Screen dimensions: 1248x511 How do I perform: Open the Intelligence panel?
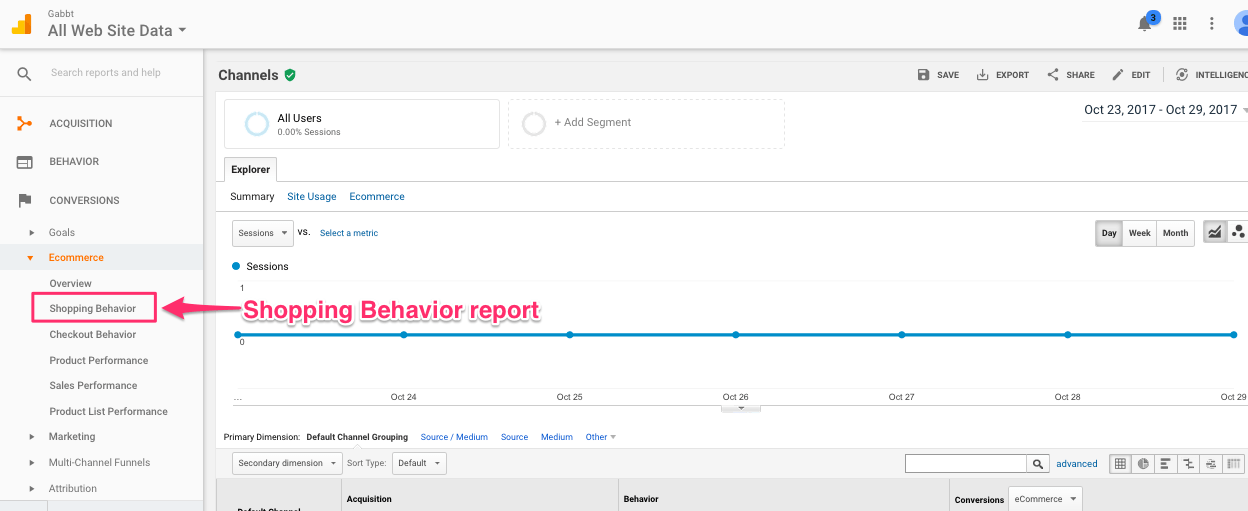click(x=1211, y=75)
